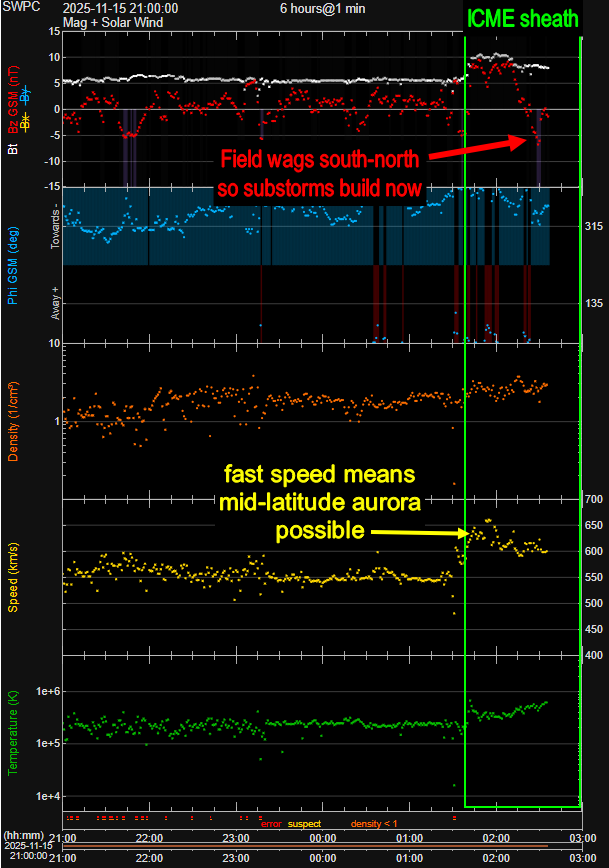Click the 700 tick on speed axis
The height and width of the screenshot is (868, 609).
(594, 499)
